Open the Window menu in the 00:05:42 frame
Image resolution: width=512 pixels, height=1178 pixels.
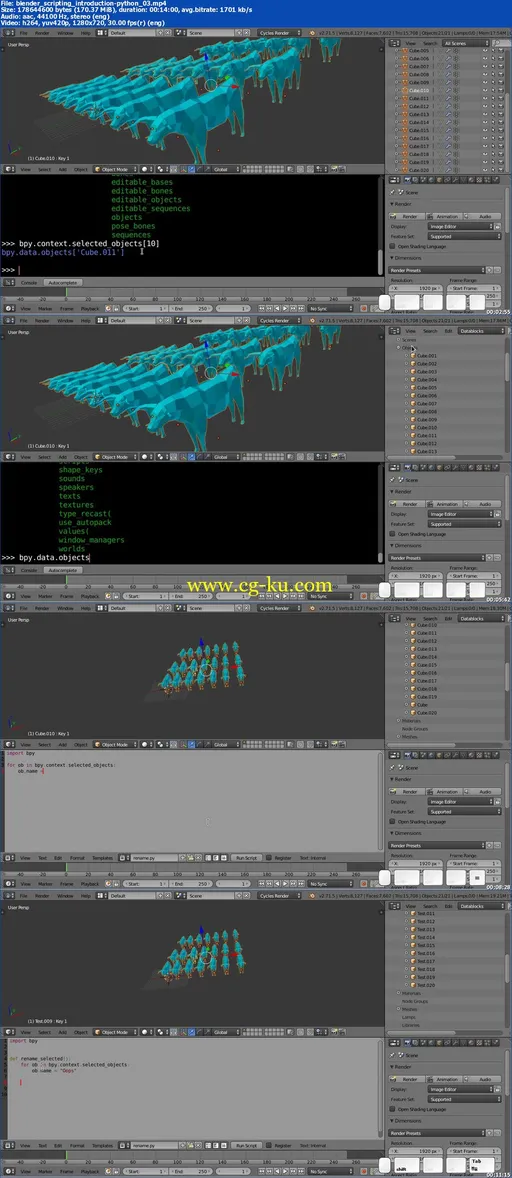pyautogui.click(x=65, y=321)
